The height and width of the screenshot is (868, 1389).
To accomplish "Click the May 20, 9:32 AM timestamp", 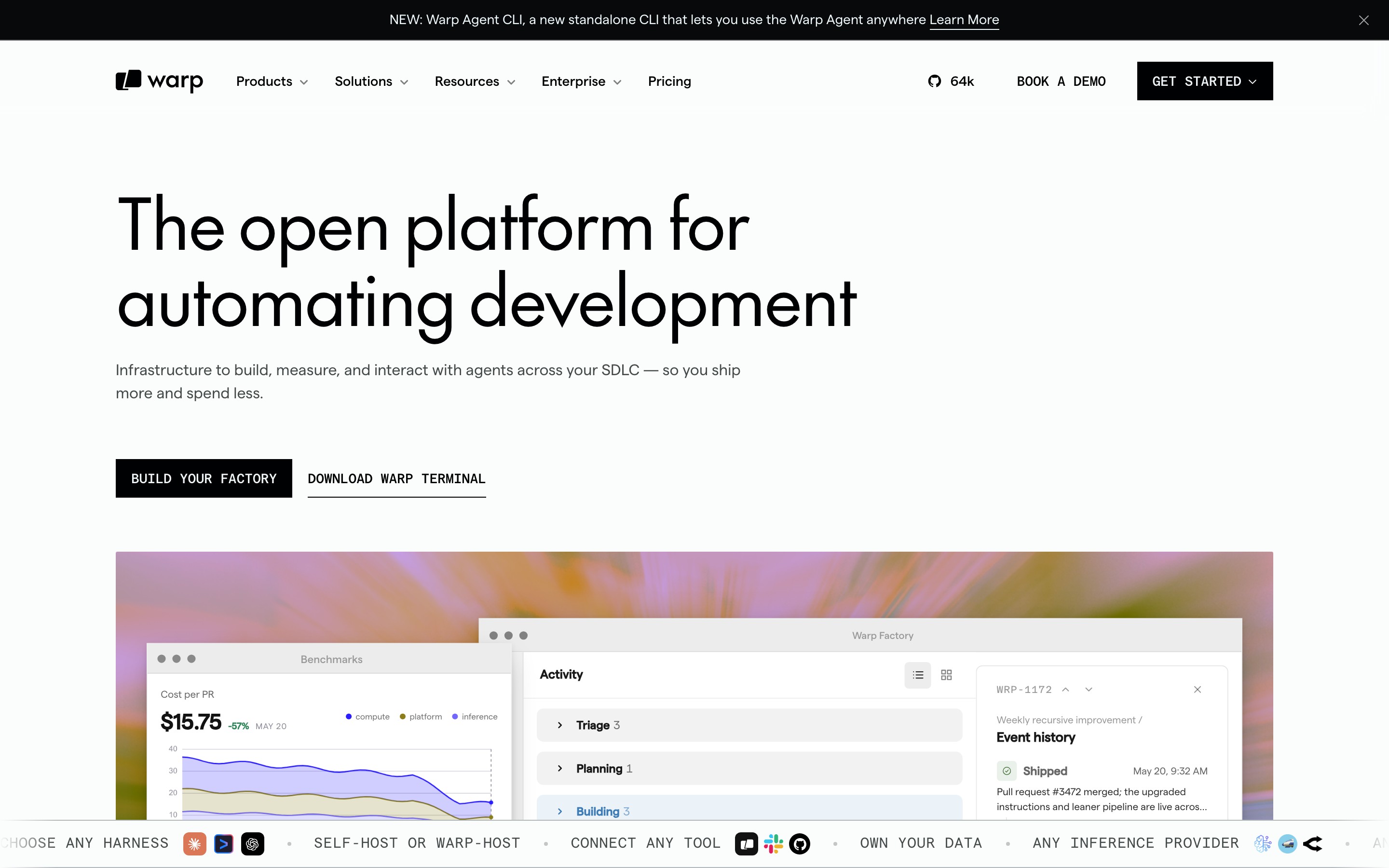I will click(1170, 771).
